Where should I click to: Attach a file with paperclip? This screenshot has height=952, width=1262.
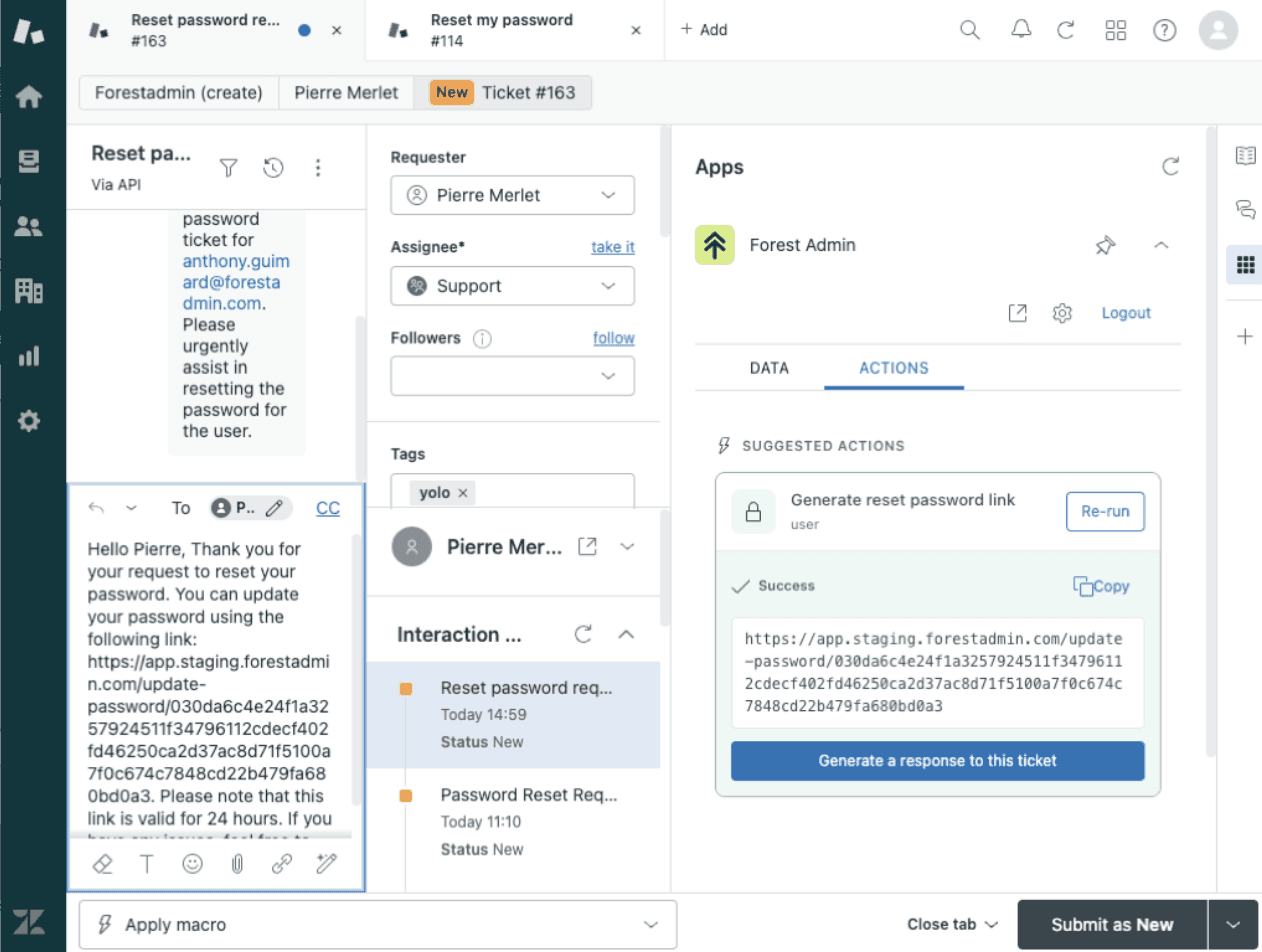(x=237, y=864)
